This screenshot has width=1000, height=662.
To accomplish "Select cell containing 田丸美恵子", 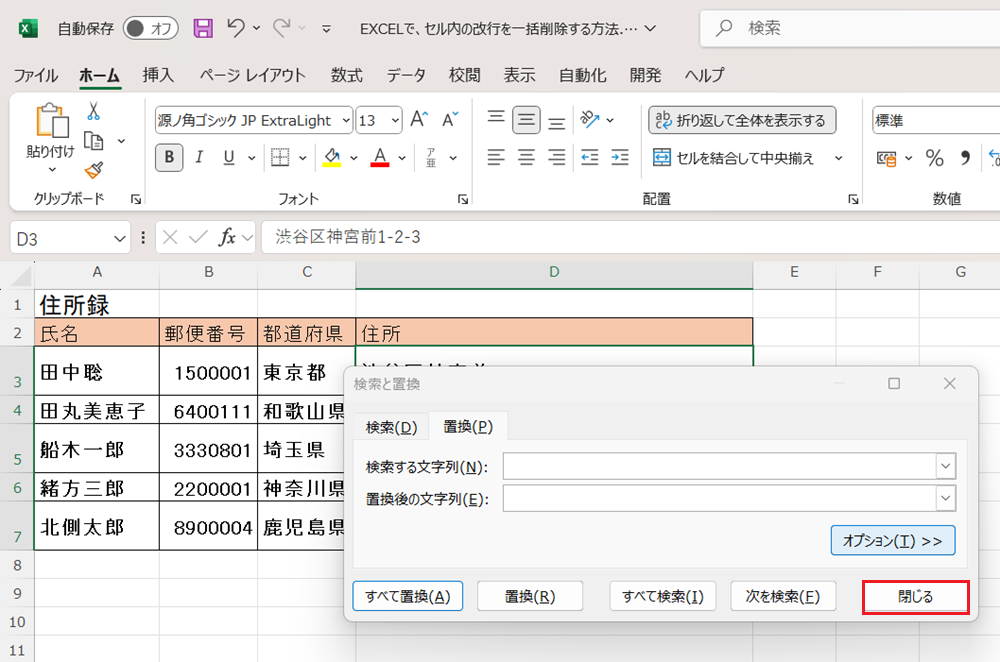I will click(97, 410).
